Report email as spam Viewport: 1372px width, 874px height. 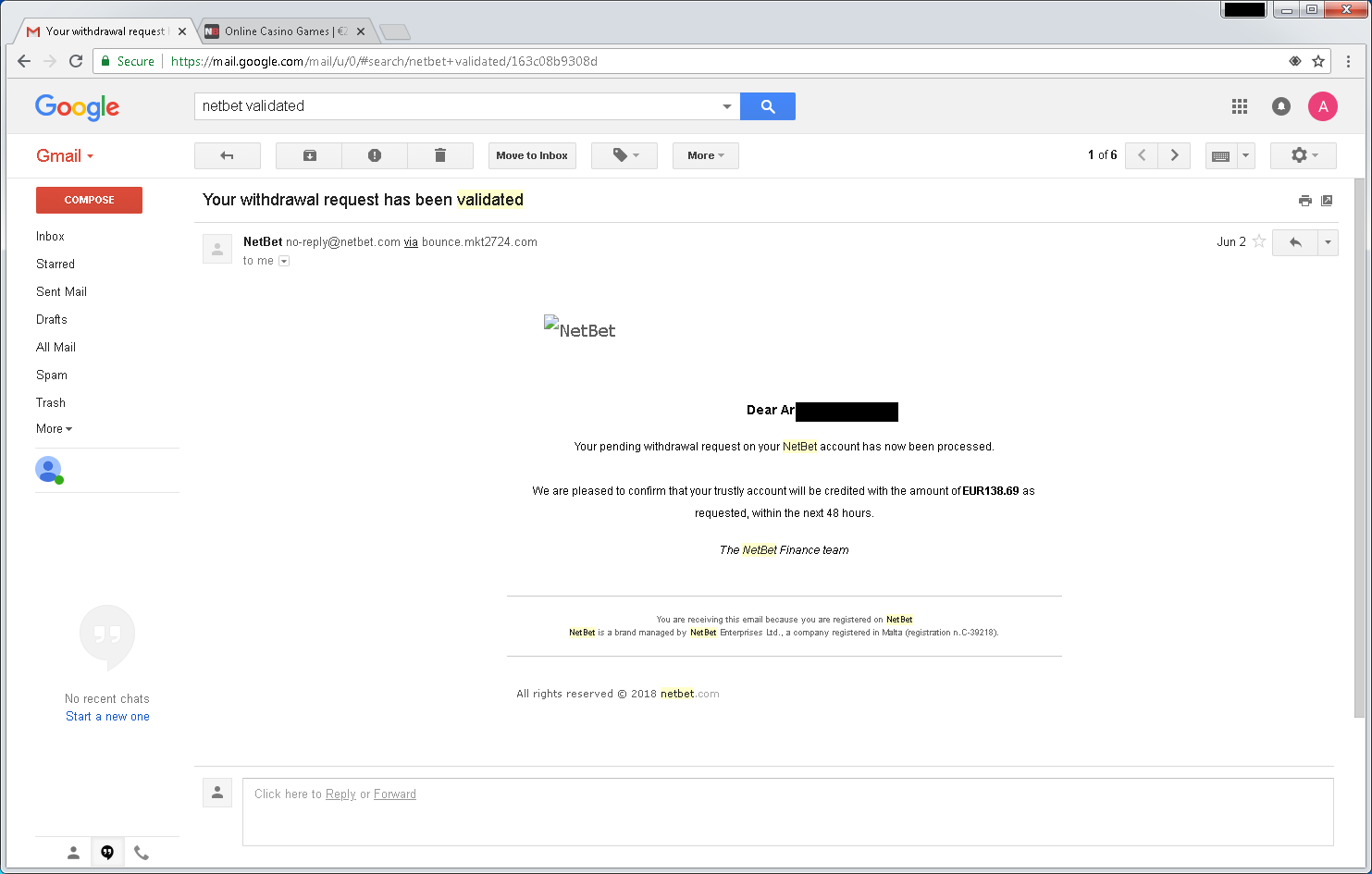click(375, 155)
